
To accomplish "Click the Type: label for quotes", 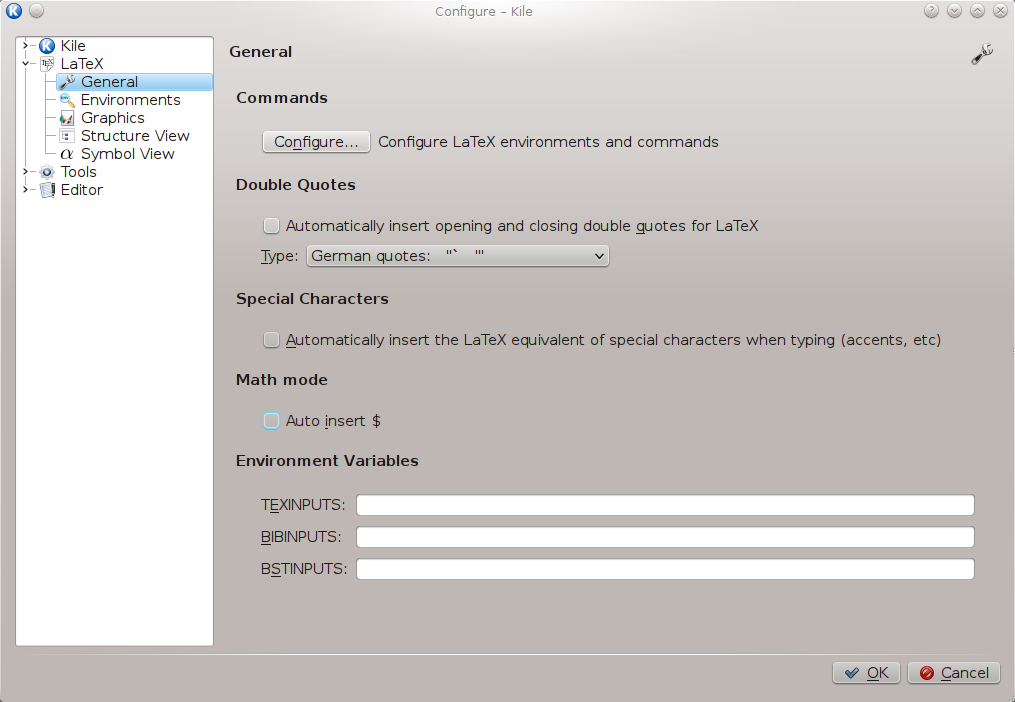I will pos(280,256).
